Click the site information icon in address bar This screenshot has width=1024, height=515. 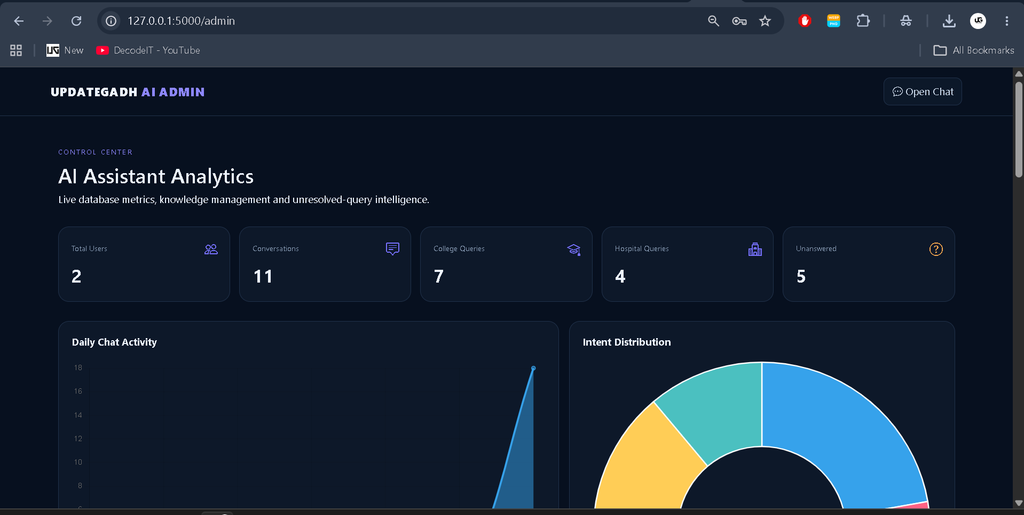111,21
